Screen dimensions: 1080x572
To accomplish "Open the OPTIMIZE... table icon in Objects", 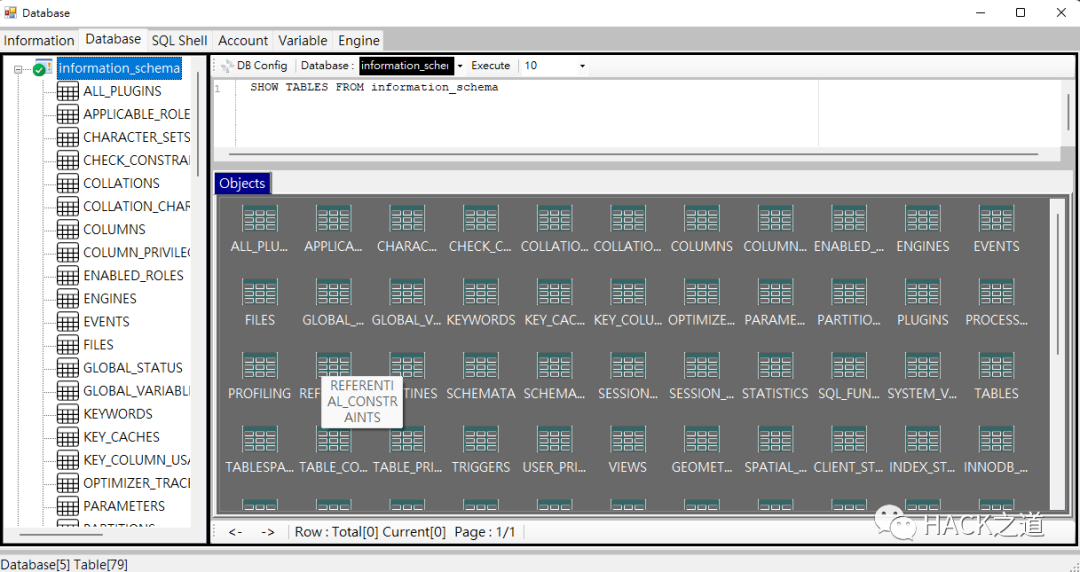I will pos(702,293).
